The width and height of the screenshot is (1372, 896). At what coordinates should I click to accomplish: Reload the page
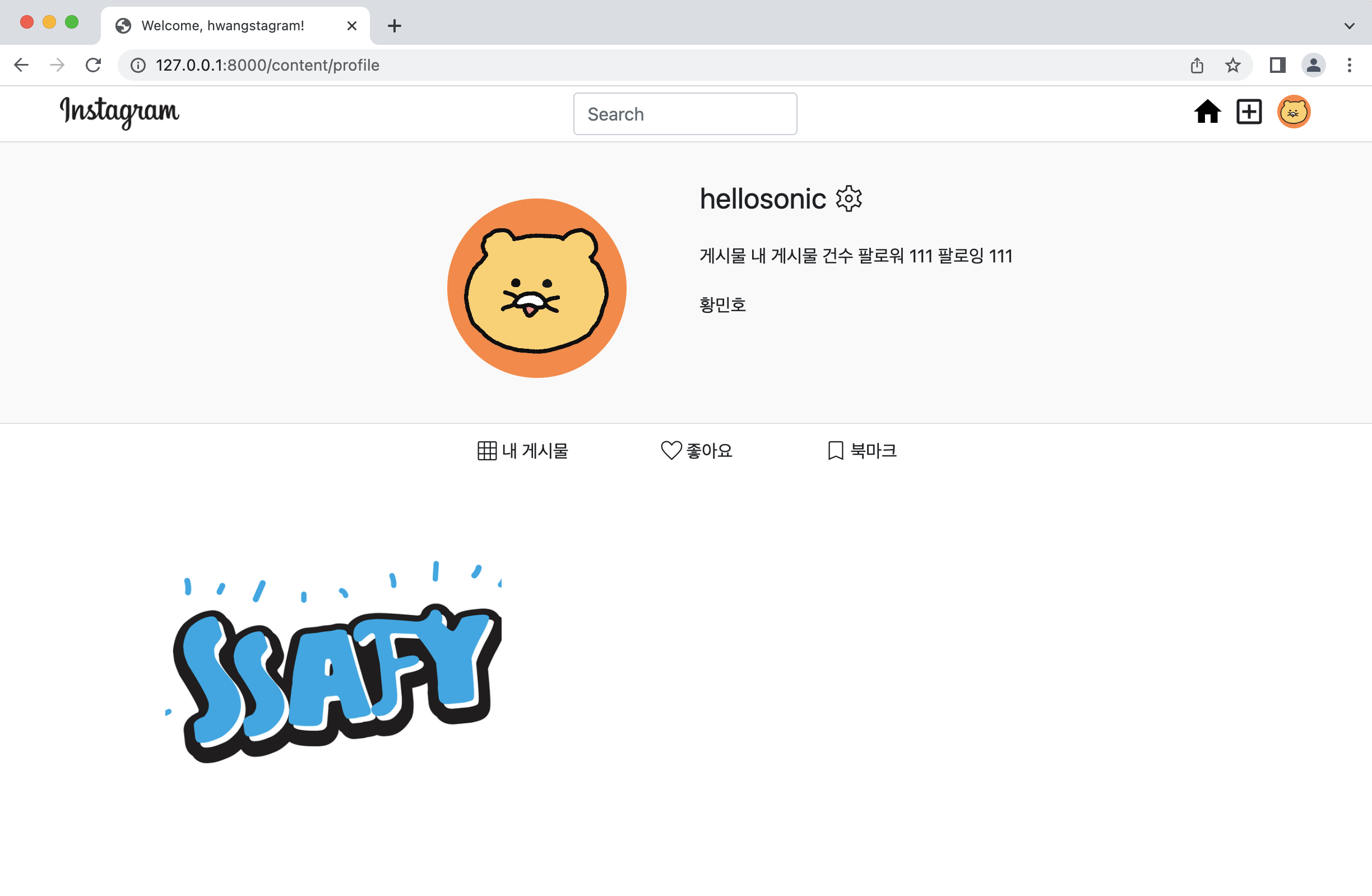(x=94, y=65)
